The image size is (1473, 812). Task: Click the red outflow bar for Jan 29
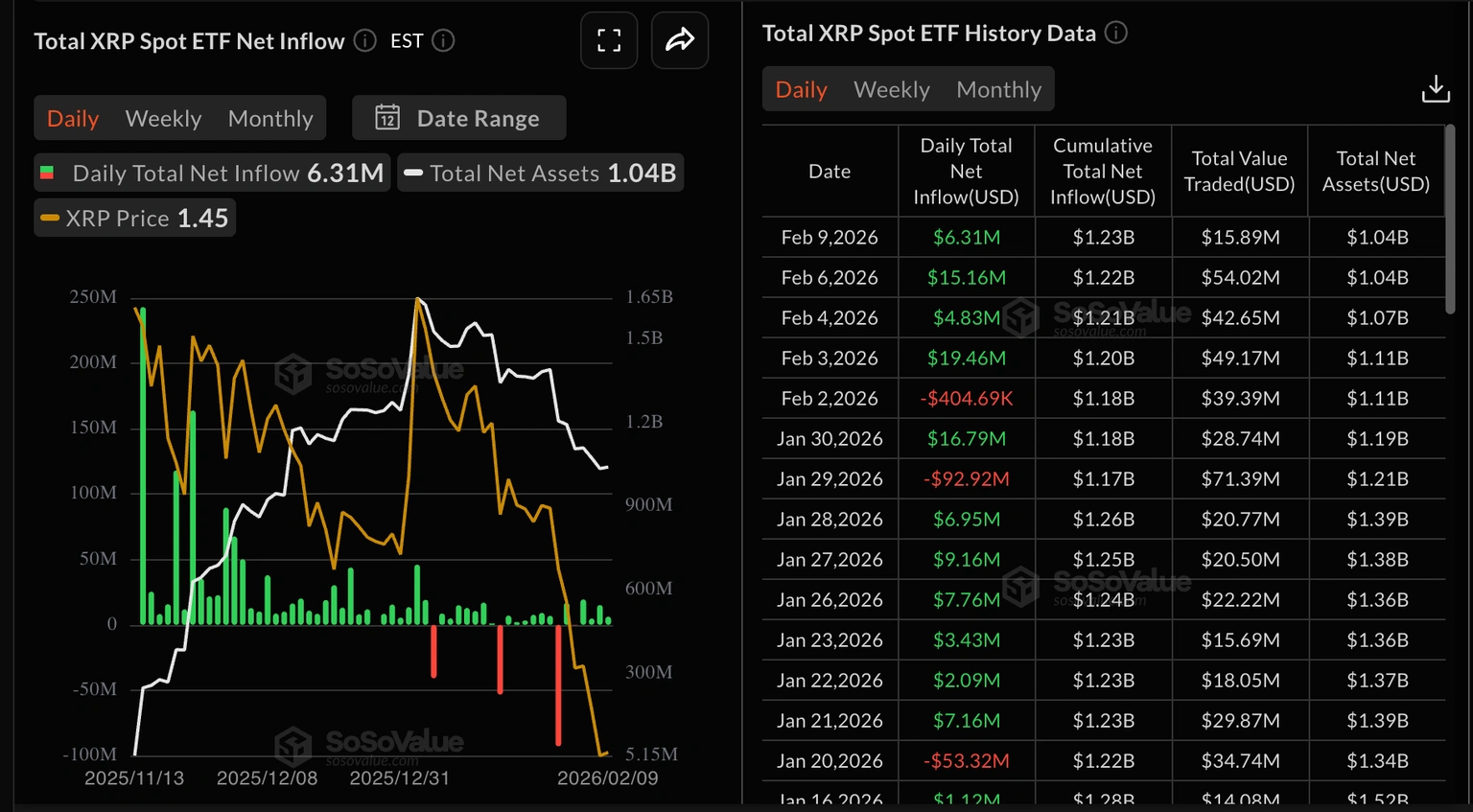558,685
